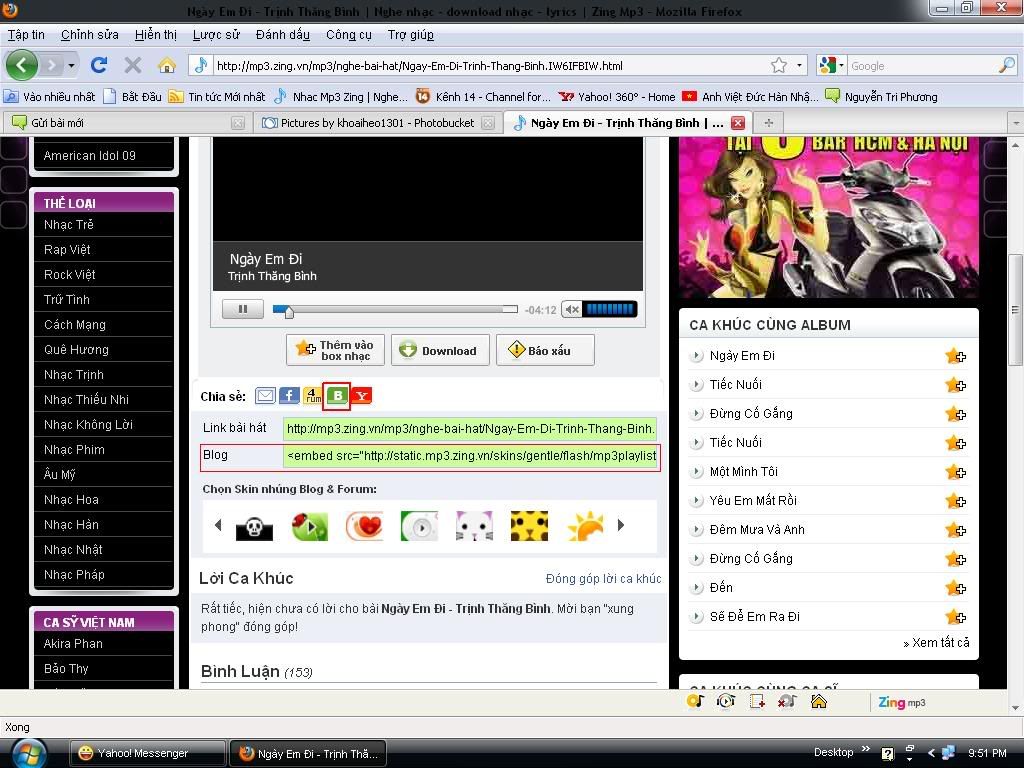The width and height of the screenshot is (1024, 768).
Task: Pick the sun skin thumbnail
Action: point(585,526)
